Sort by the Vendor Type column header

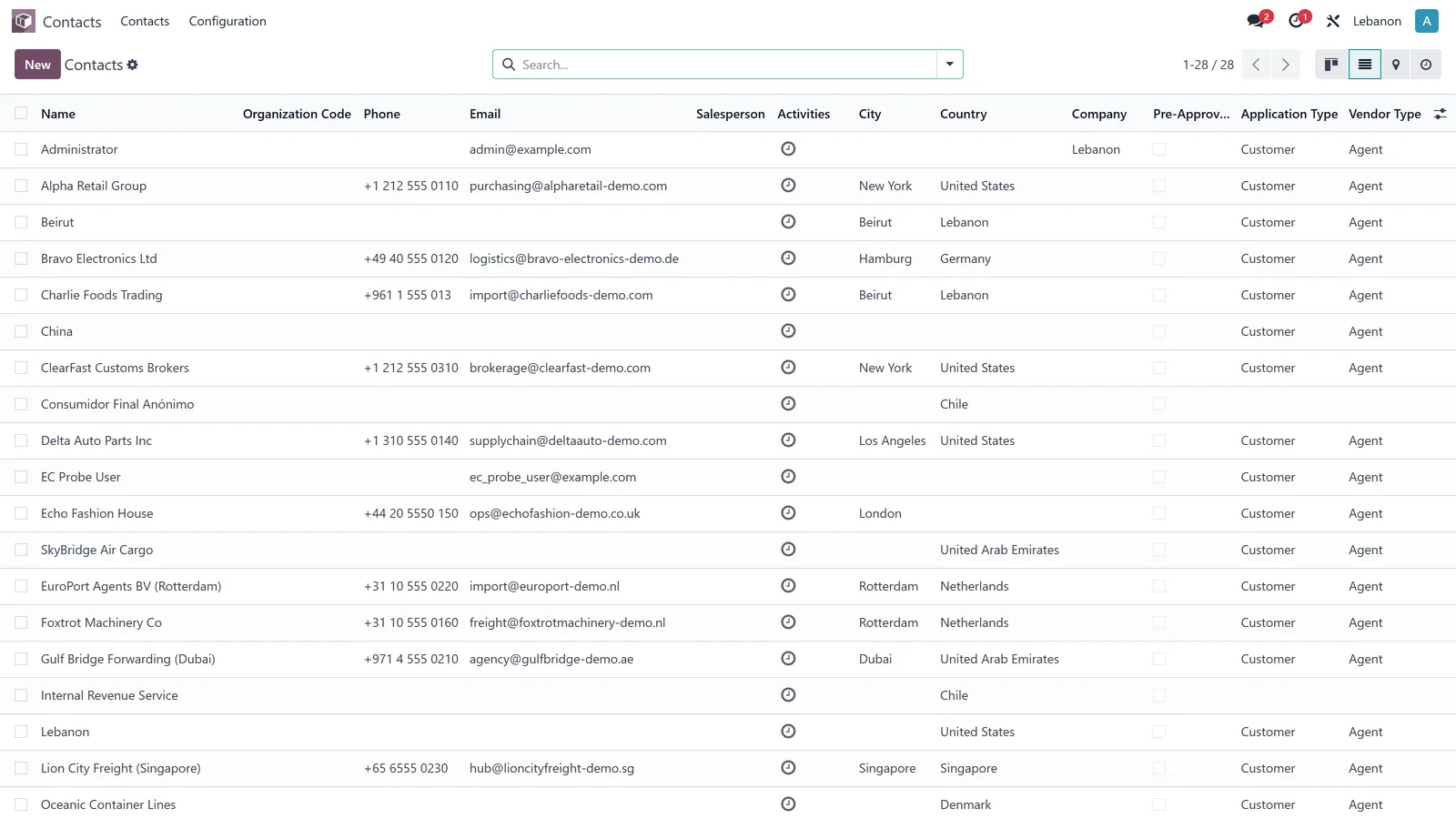pos(1384,114)
